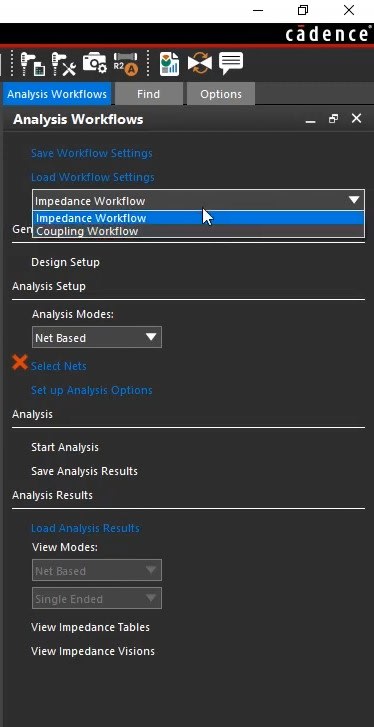Open the Analysis Modes Net Based dropdown

pyautogui.click(x=97, y=338)
